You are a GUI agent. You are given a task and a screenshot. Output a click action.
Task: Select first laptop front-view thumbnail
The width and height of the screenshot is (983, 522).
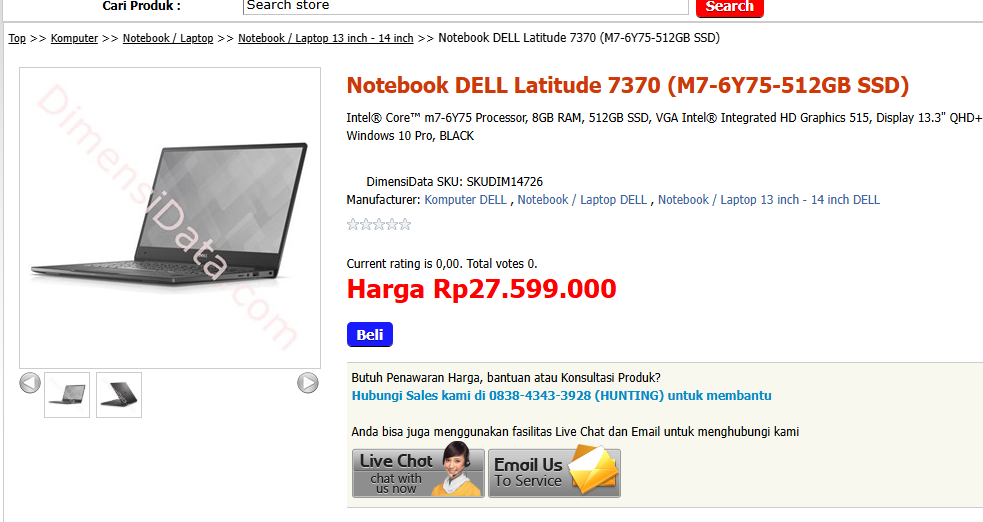click(67, 395)
